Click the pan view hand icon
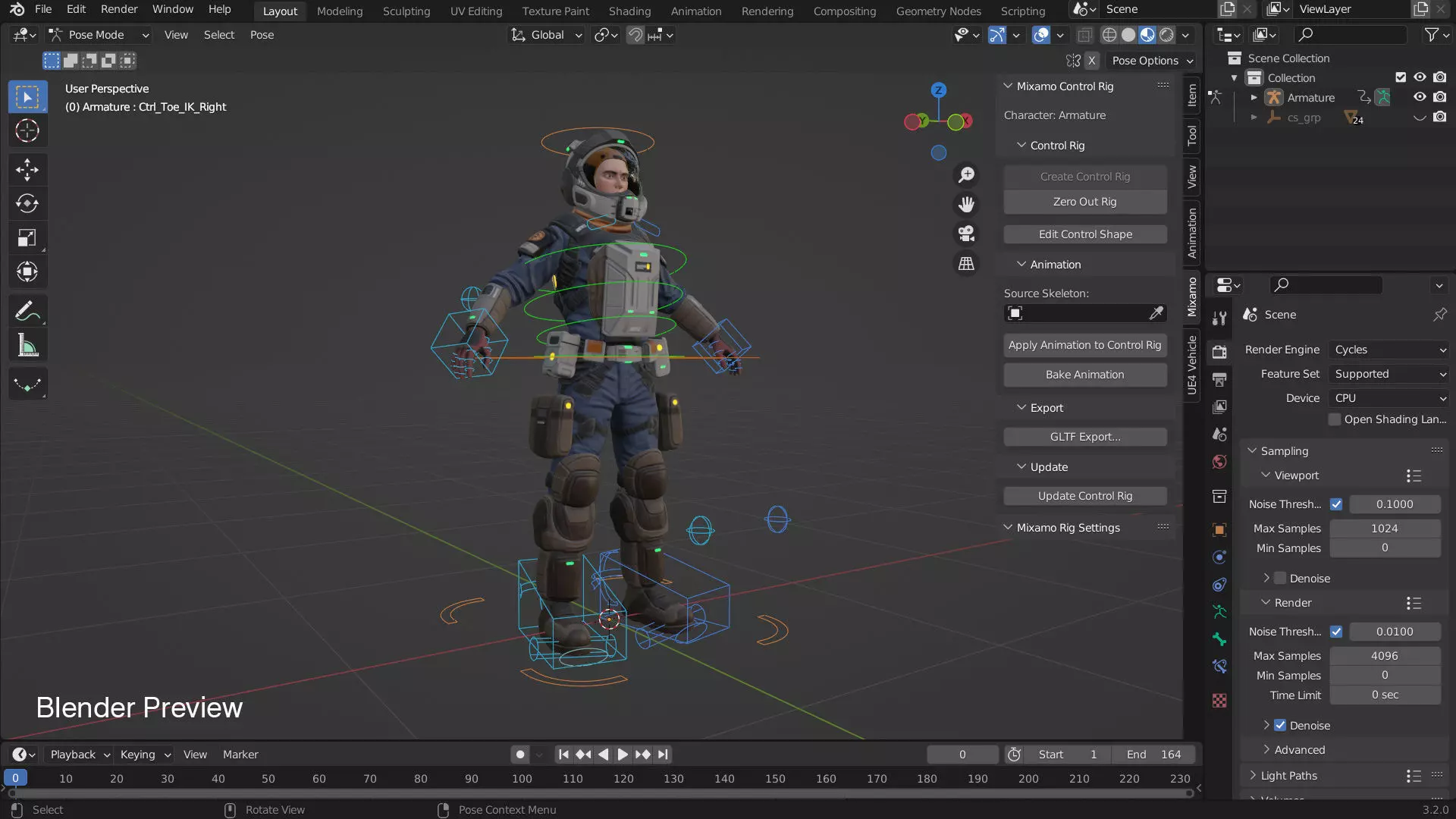The height and width of the screenshot is (819, 1456). pos(966,205)
